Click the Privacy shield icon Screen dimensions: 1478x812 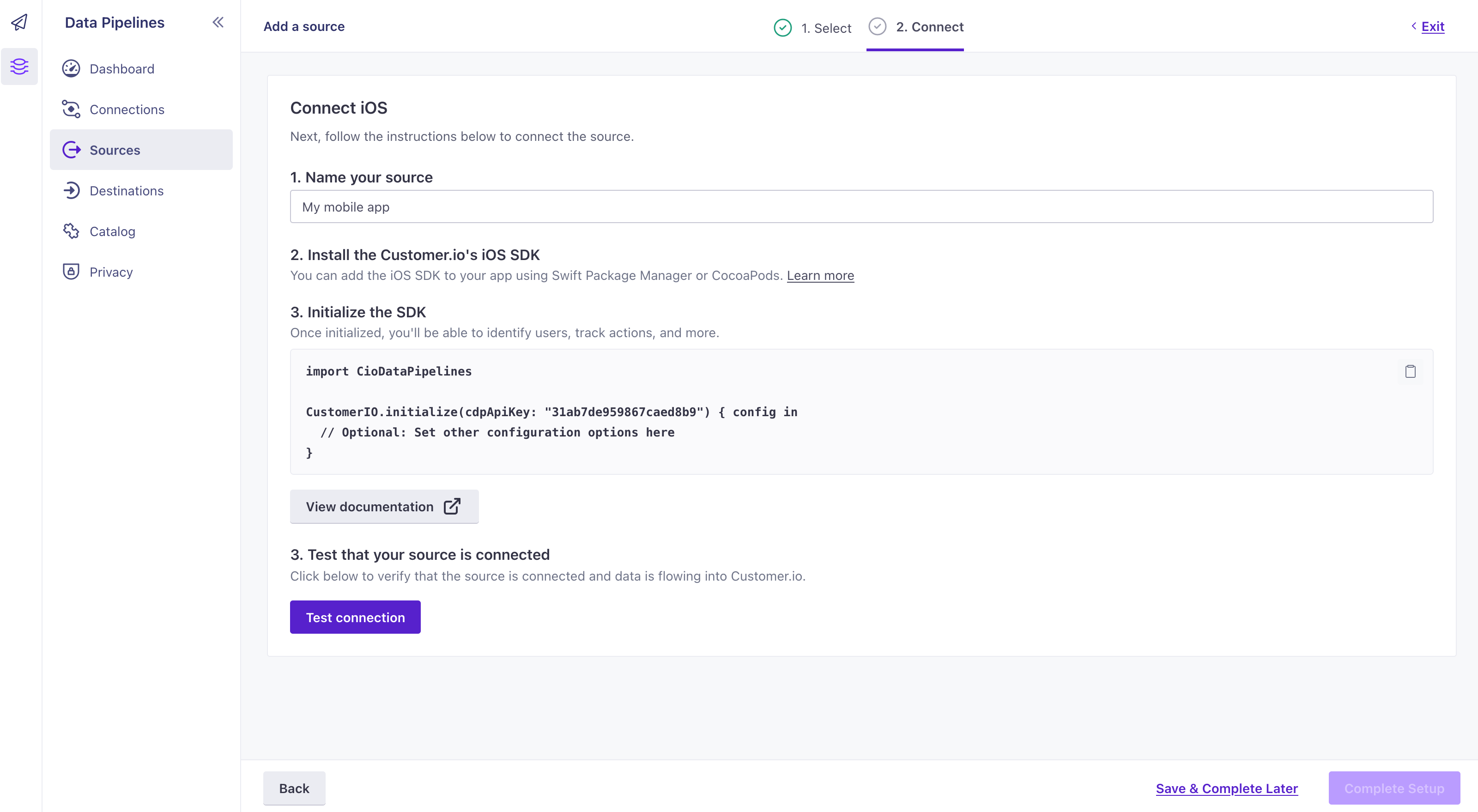tap(71, 272)
